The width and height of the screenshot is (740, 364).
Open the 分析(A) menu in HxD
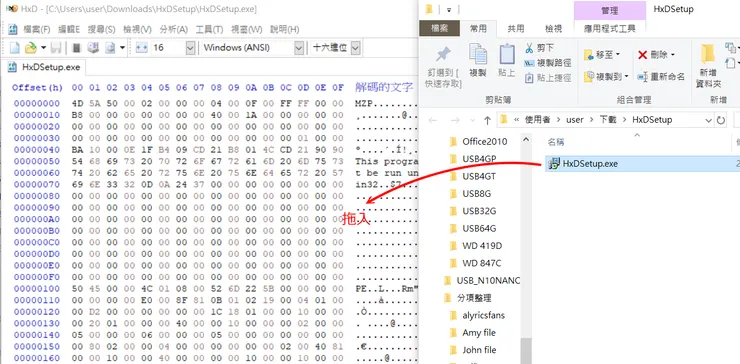pyautogui.click(x=174, y=29)
